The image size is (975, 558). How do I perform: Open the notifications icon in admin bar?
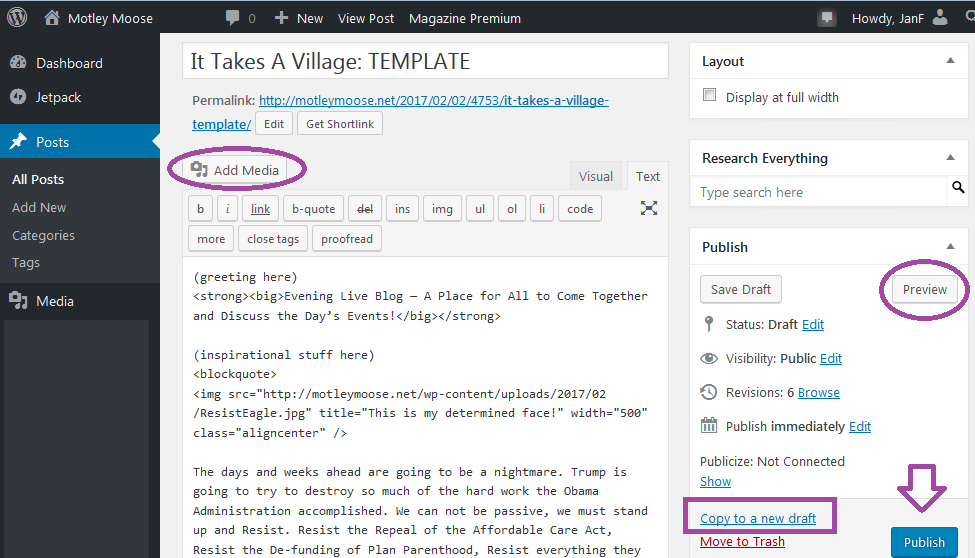[826, 18]
